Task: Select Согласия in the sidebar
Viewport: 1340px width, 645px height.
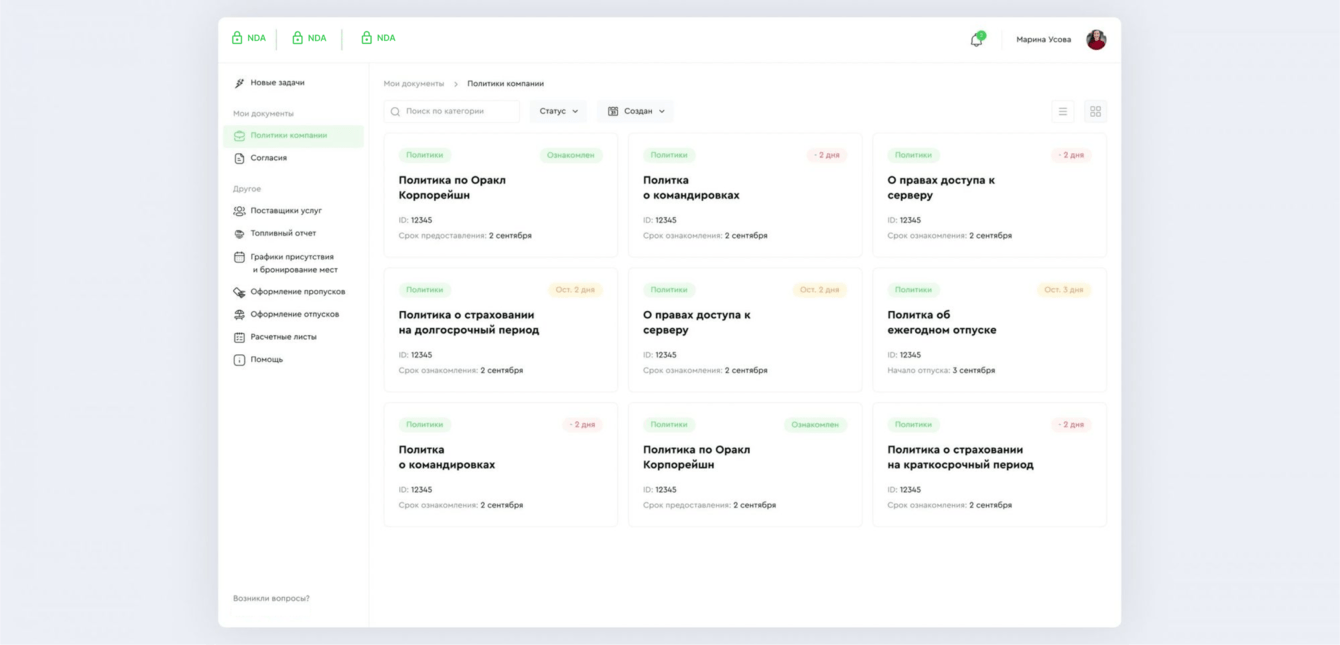Action: pyautogui.click(x=268, y=158)
